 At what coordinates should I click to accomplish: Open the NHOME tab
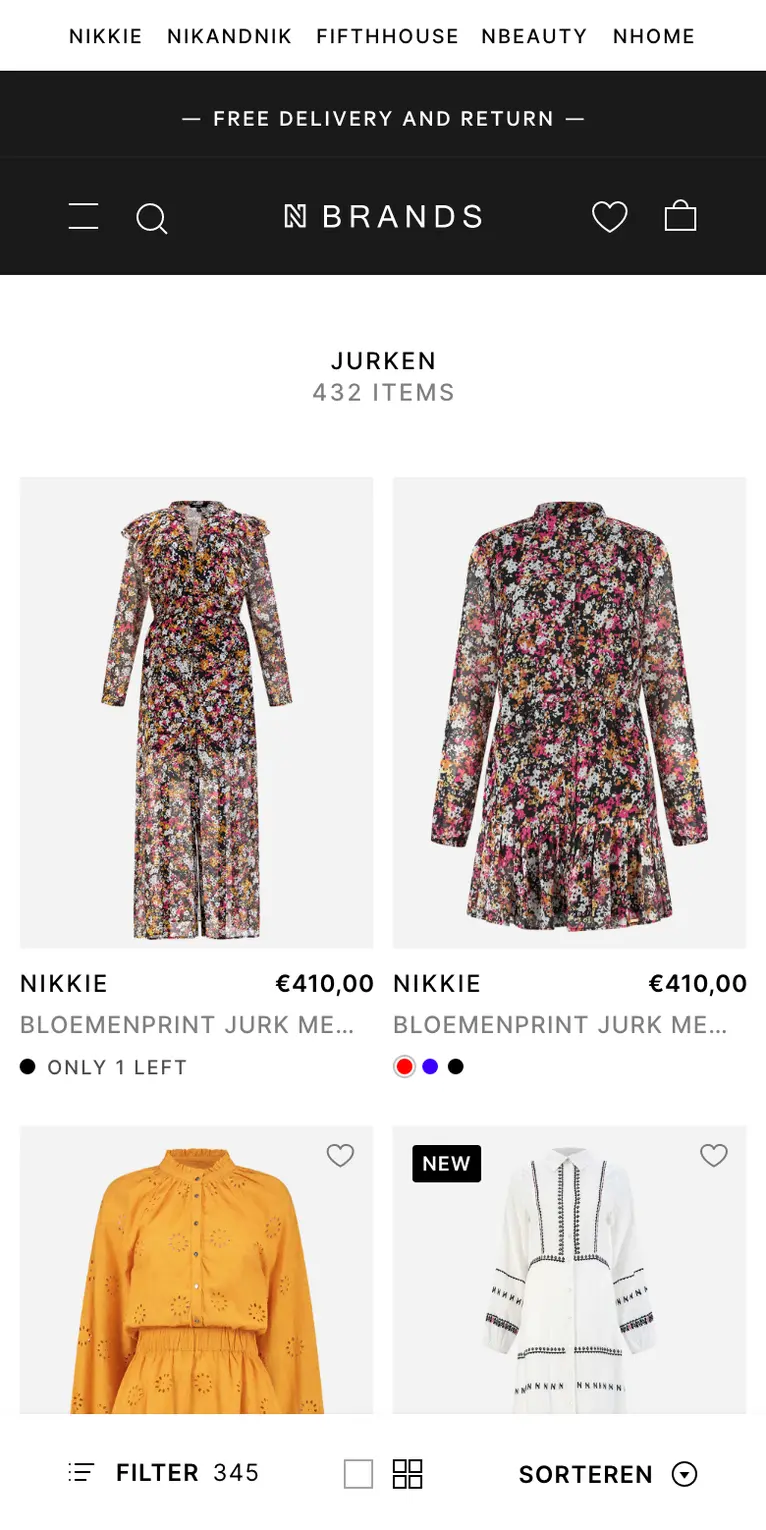[653, 37]
